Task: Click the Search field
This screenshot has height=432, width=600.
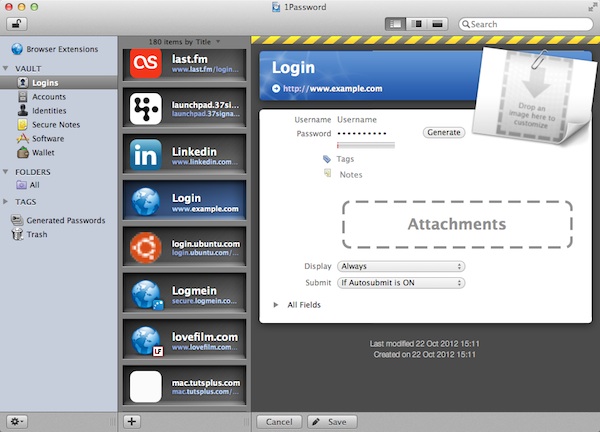Action: tap(526, 24)
